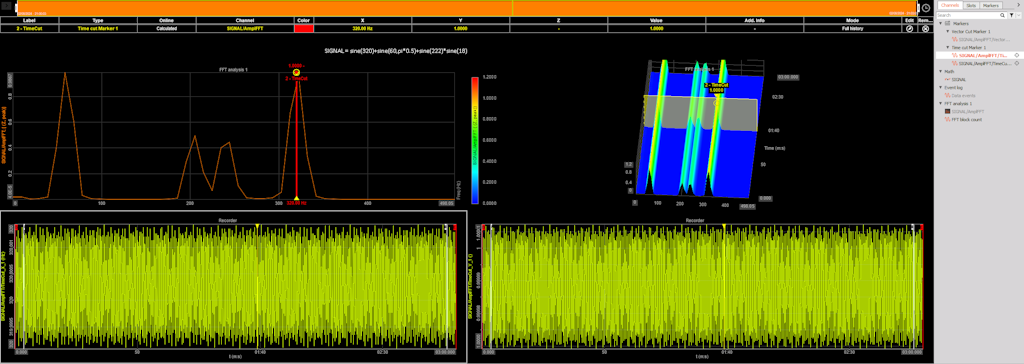Viewport: 1024px width, 364px height.
Task: Collapse the Event log tree group
Action: pyautogui.click(x=941, y=87)
